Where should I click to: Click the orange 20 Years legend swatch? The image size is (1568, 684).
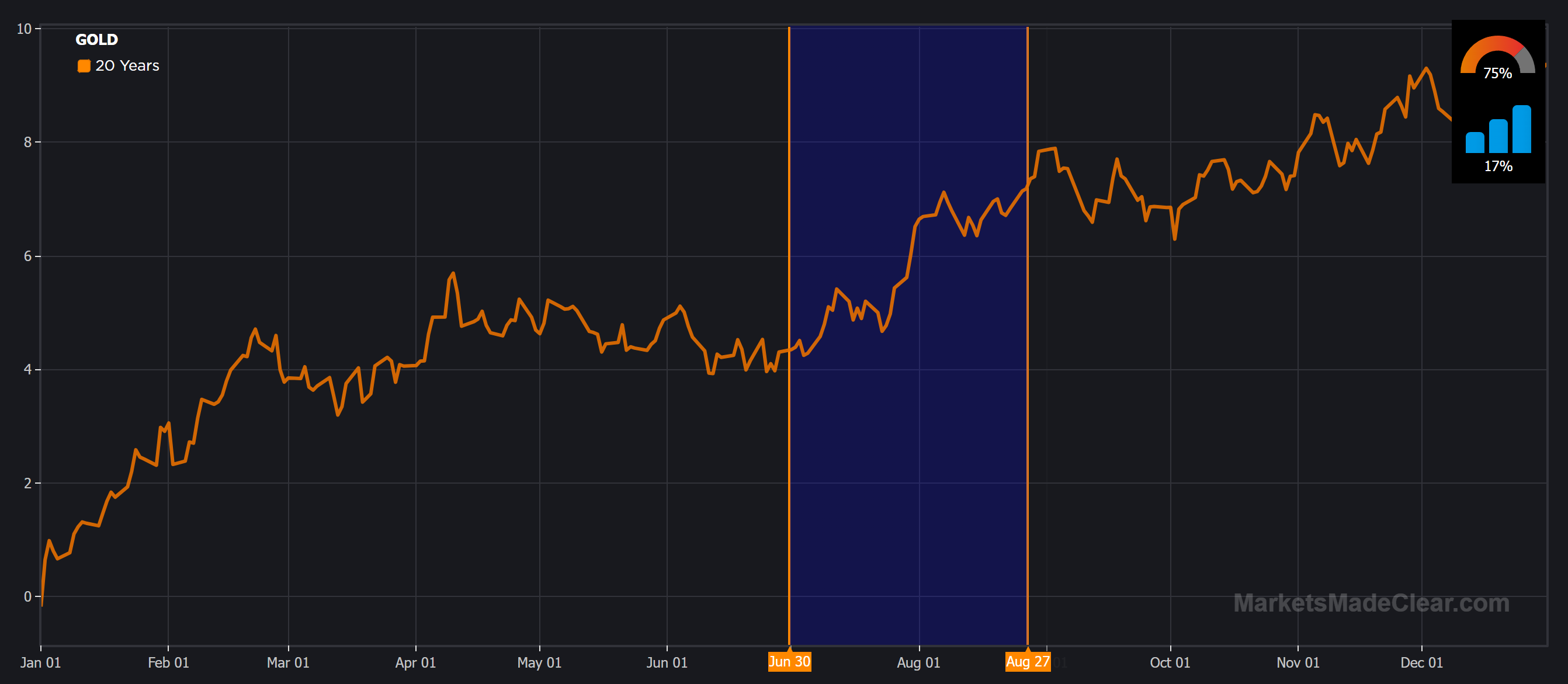pyautogui.click(x=83, y=65)
